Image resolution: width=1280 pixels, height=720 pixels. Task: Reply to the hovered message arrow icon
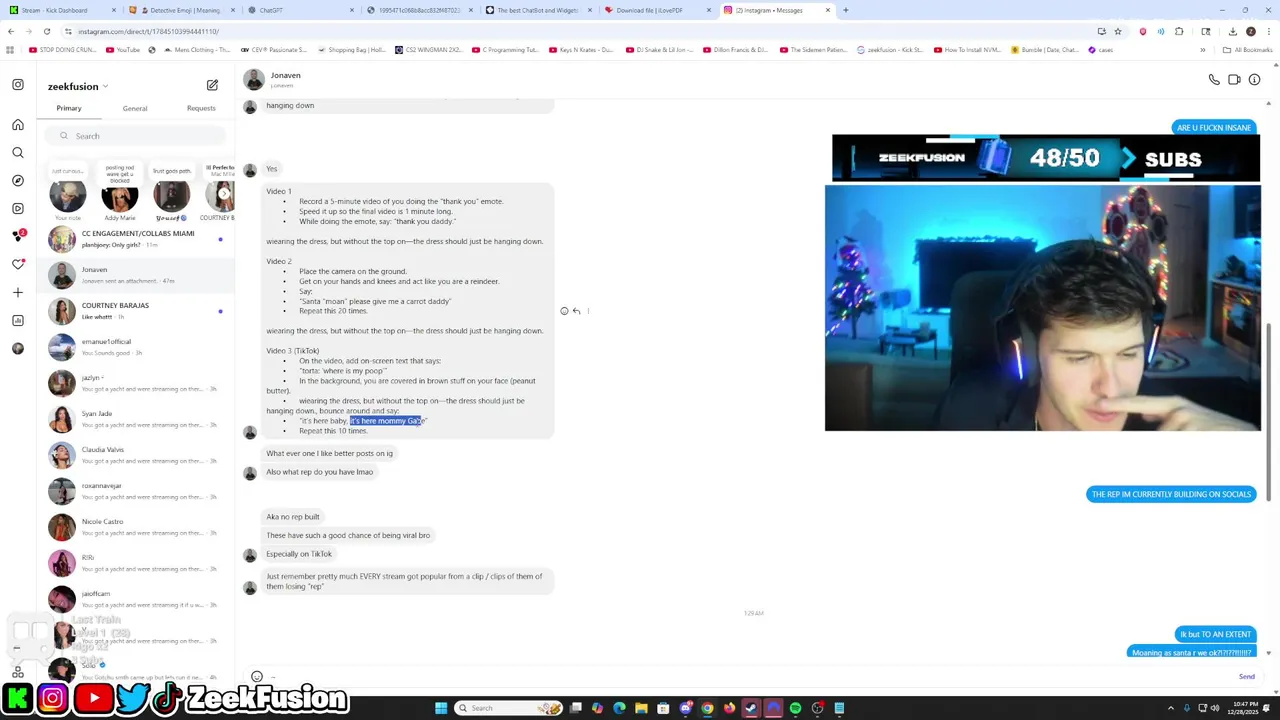(576, 311)
